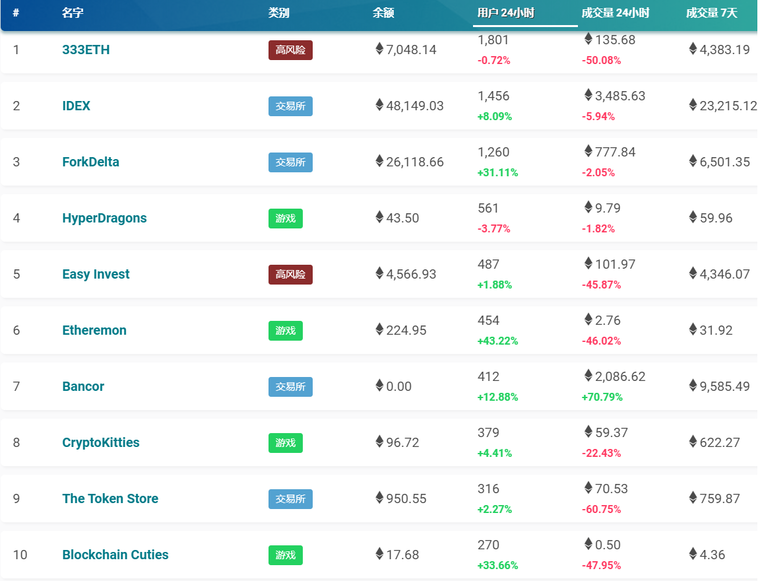Click Ethereum icon beside balance 7,048.14

point(380,48)
